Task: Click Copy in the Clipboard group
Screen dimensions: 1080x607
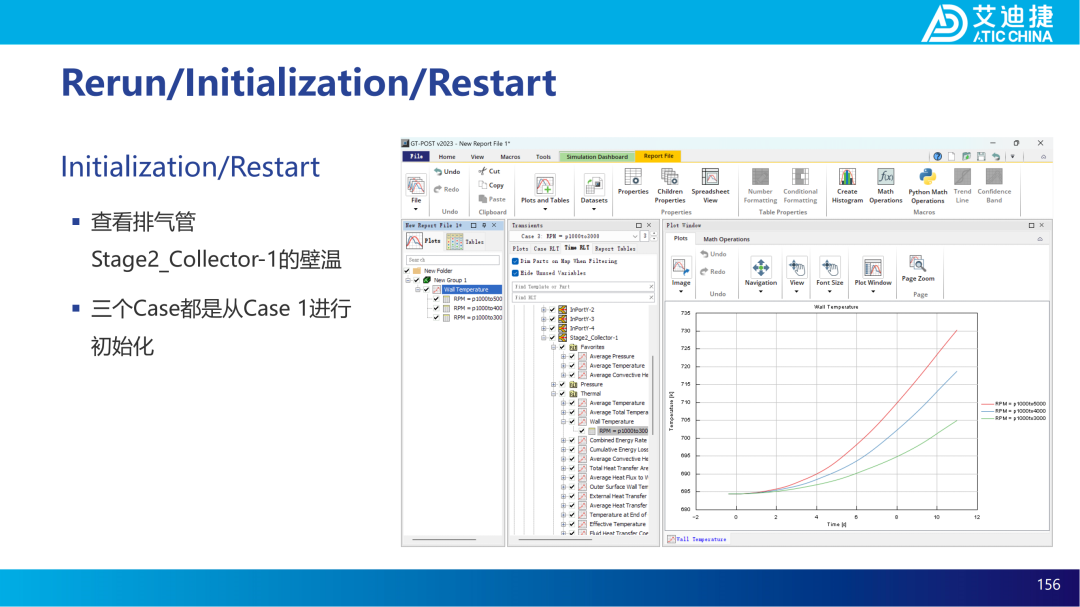Action: (491, 185)
